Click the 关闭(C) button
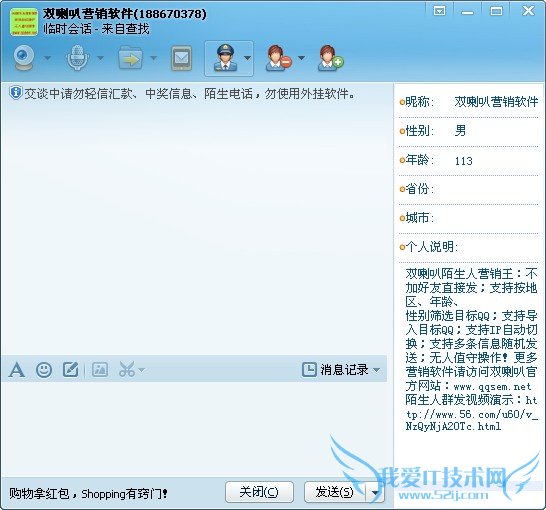The width and height of the screenshot is (546, 510). [259, 492]
